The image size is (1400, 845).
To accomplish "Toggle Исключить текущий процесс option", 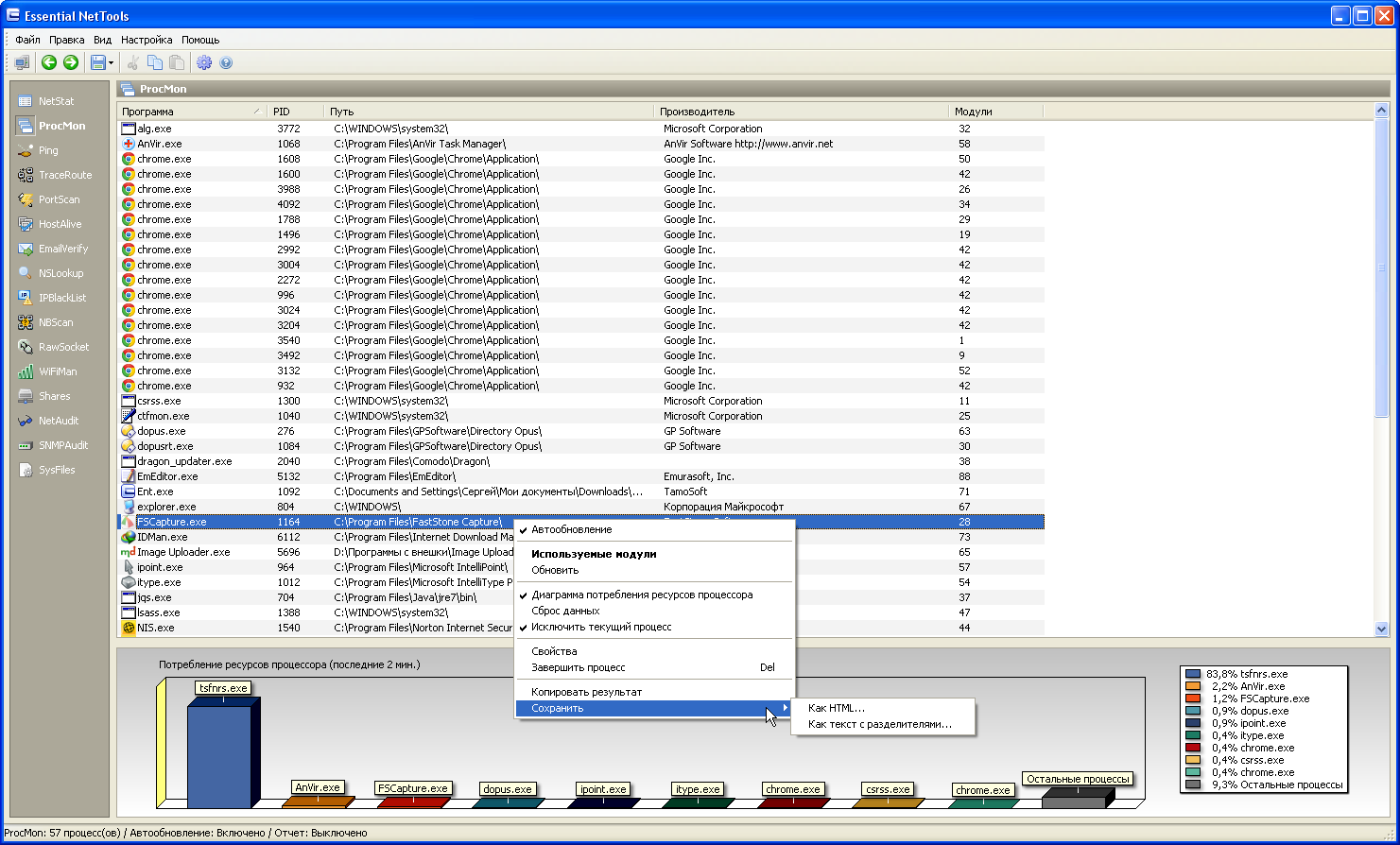I will point(654,627).
